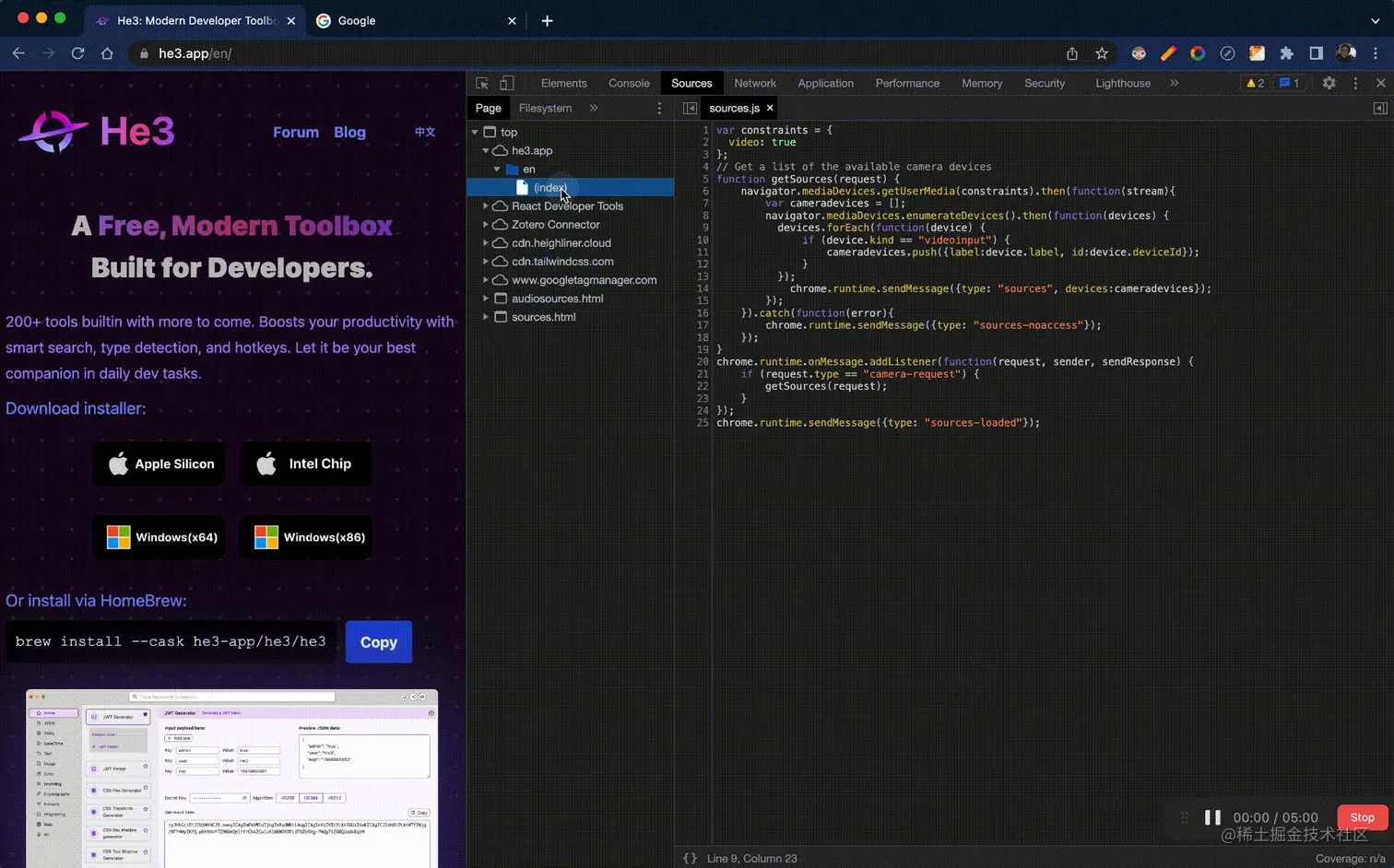Switch to the Console tab
Screen dimensions: 1394x868
click(x=629, y=83)
